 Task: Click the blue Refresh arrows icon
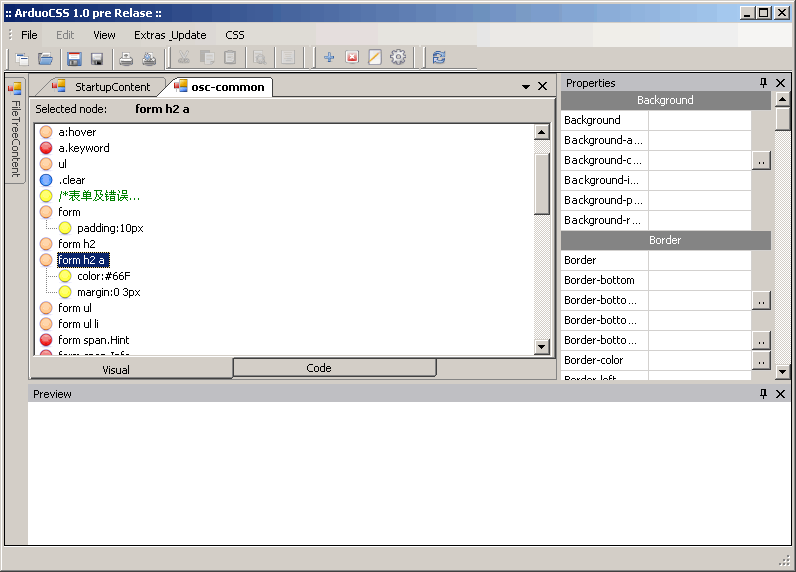point(439,57)
